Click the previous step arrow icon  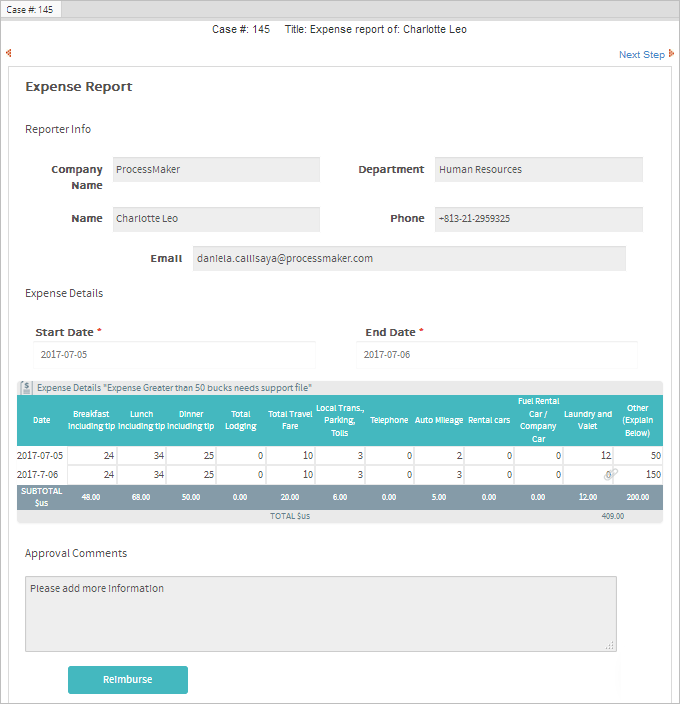click(x=8, y=54)
